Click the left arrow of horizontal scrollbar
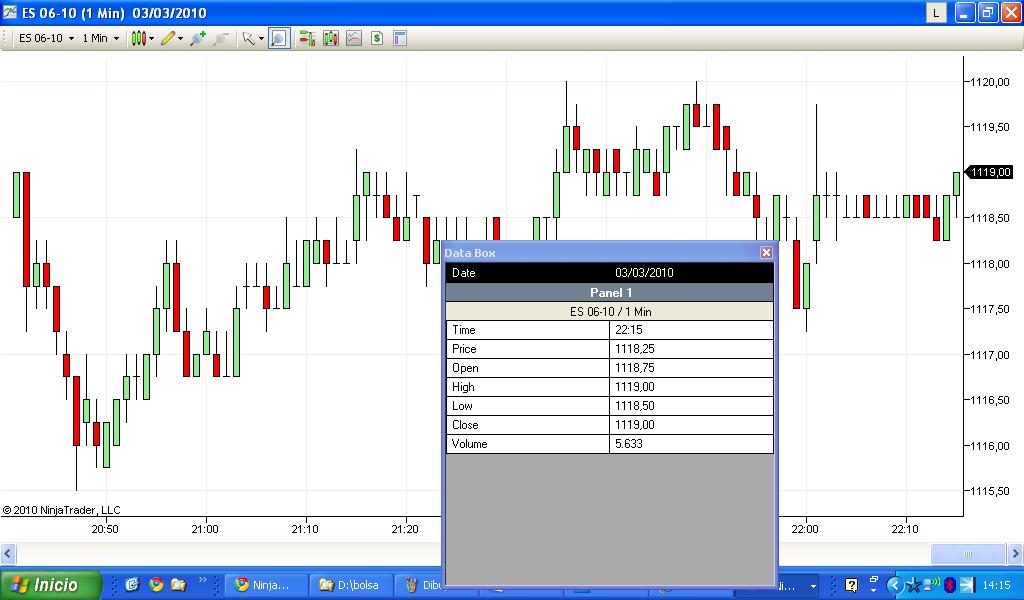This screenshot has height=600, width=1024. click(x=8, y=554)
